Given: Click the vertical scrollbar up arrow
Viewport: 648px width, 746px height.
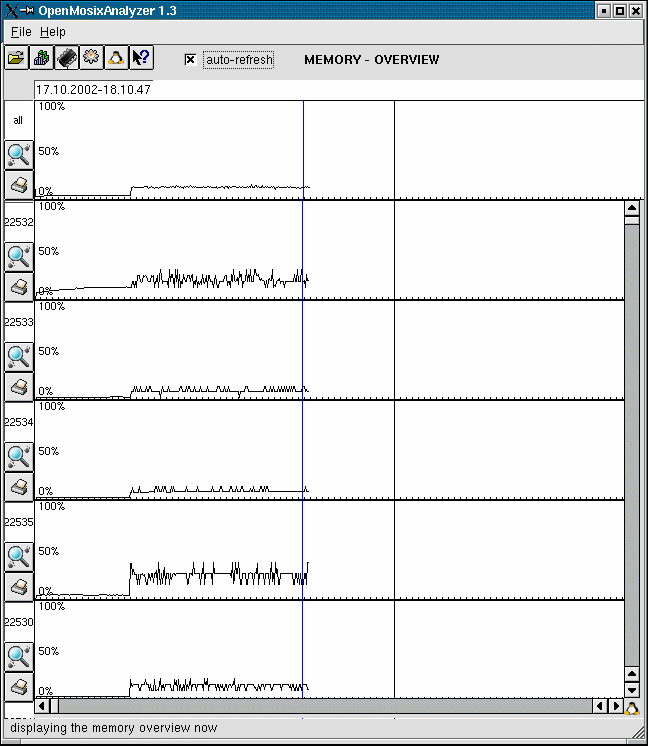Looking at the screenshot, I should (x=631, y=209).
